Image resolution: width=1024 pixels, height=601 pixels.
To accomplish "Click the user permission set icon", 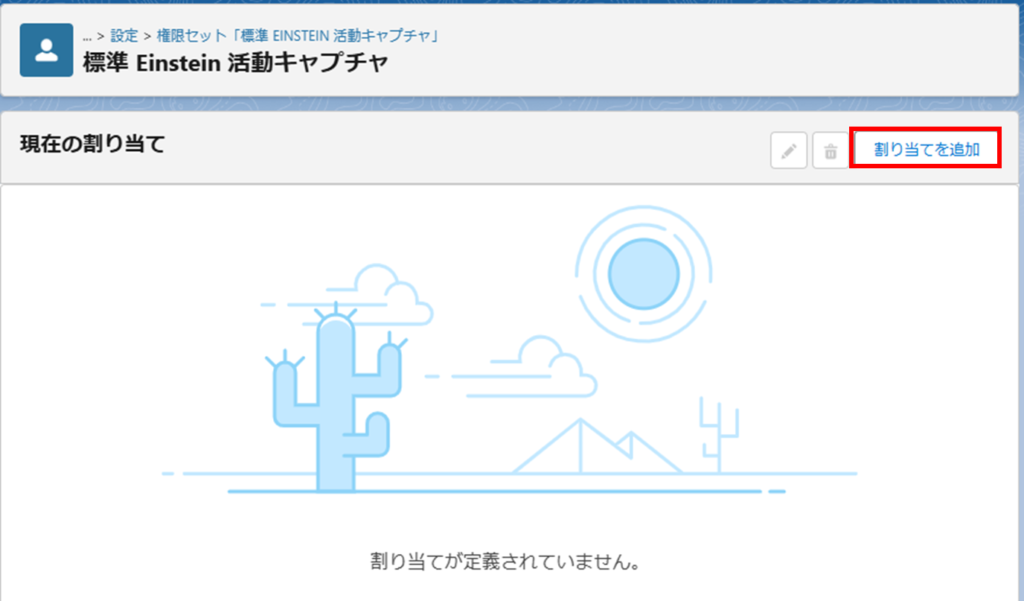I will (46, 50).
